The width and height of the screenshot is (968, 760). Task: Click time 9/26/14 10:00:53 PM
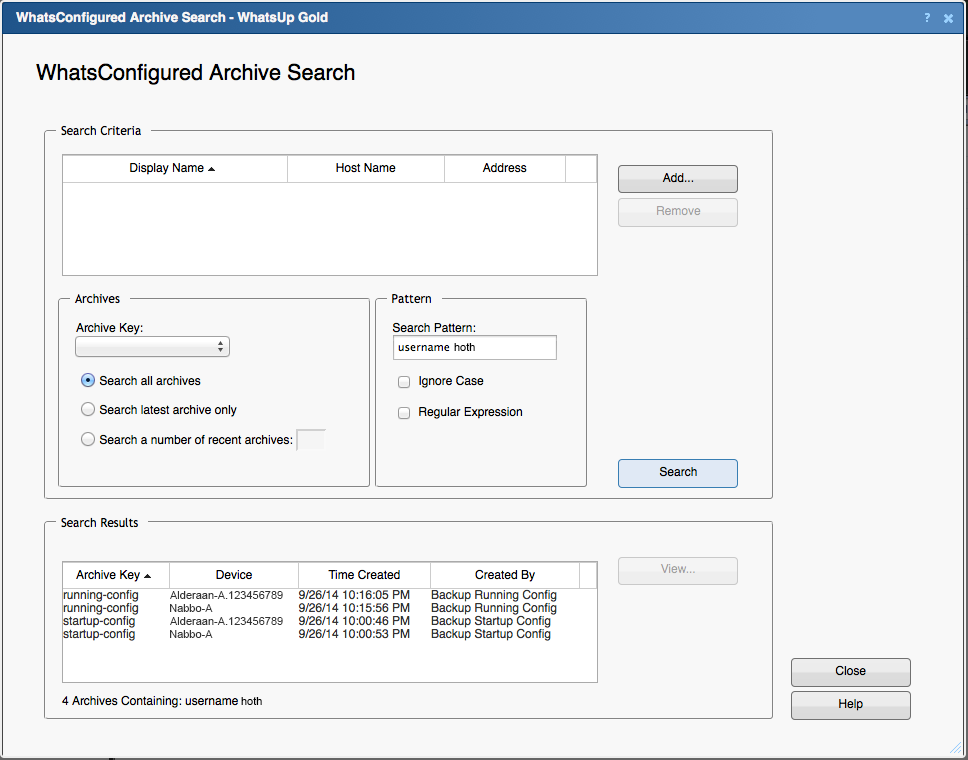pos(354,634)
